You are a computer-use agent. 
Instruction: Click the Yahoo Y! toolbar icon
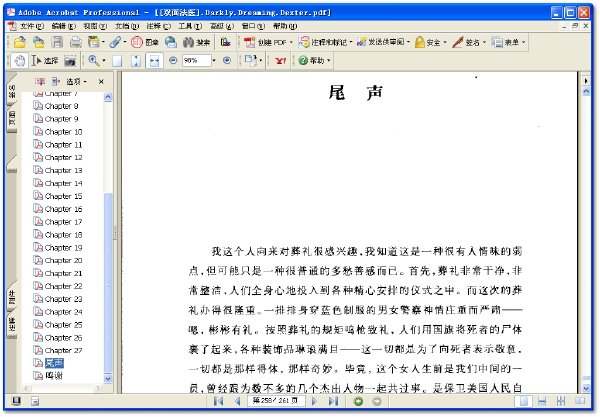coord(280,60)
